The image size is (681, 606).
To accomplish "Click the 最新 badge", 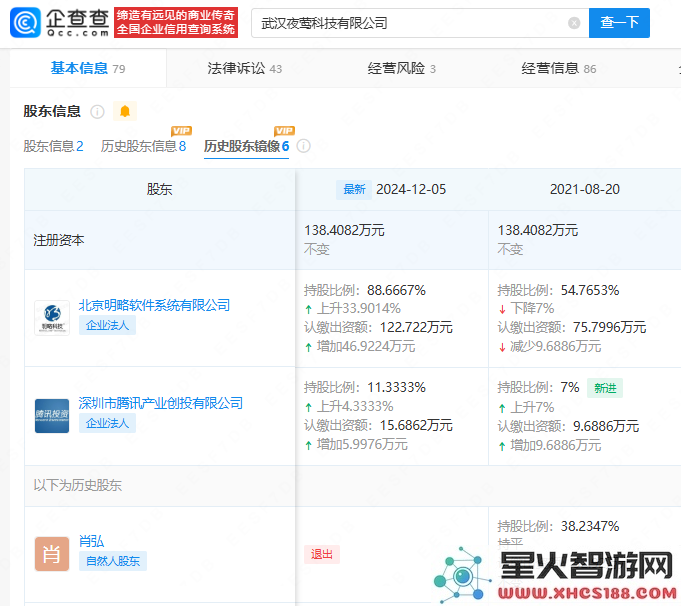I will click(x=354, y=189).
